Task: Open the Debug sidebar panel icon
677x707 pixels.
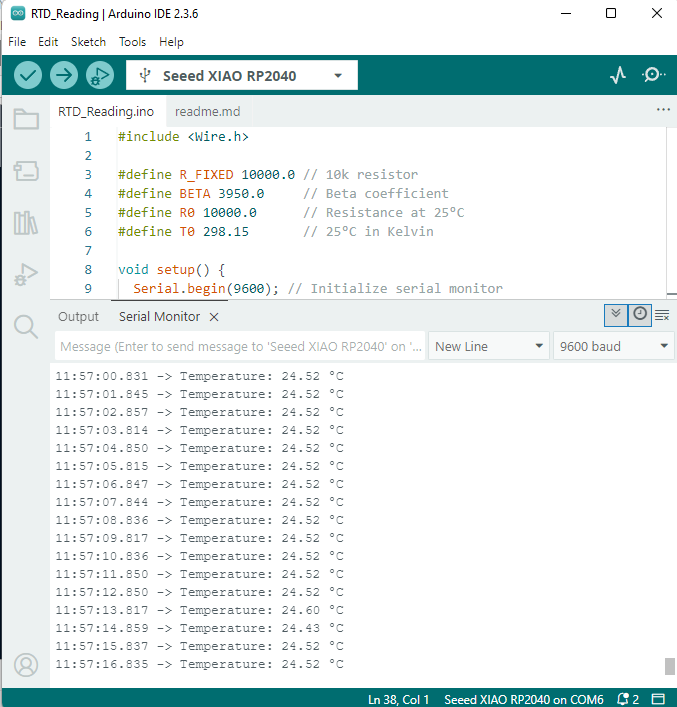Action: [26, 275]
